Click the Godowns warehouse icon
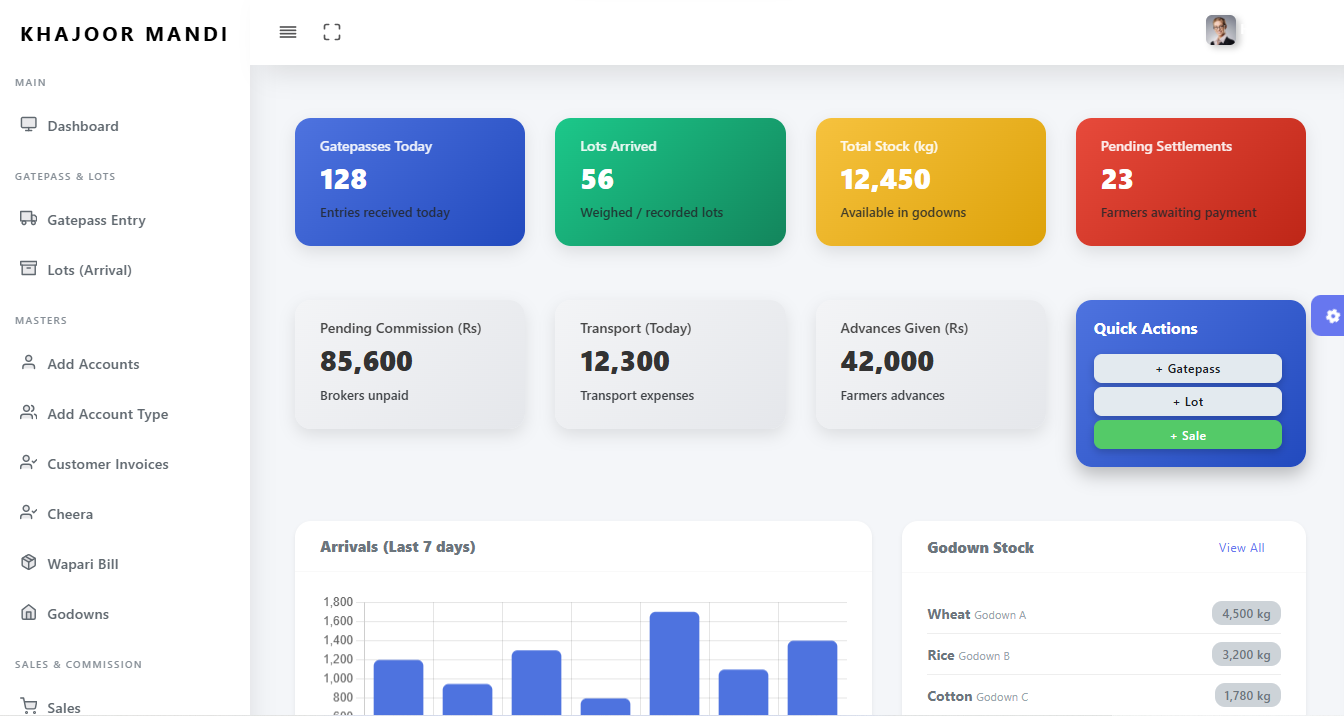Viewport: 1344px width, 716px height. click(x=27, y=613)
